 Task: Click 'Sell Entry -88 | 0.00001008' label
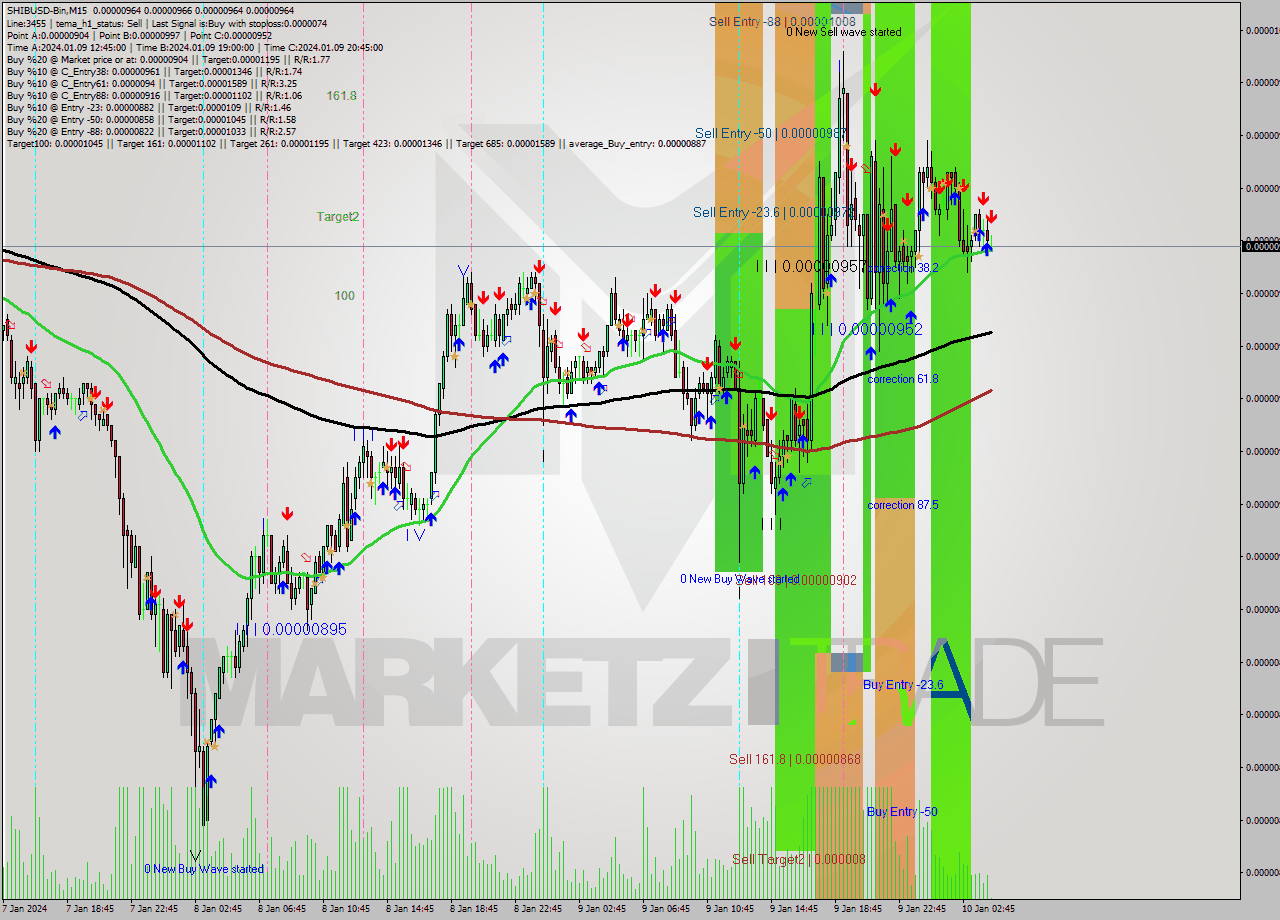click(x=783, y=21)
